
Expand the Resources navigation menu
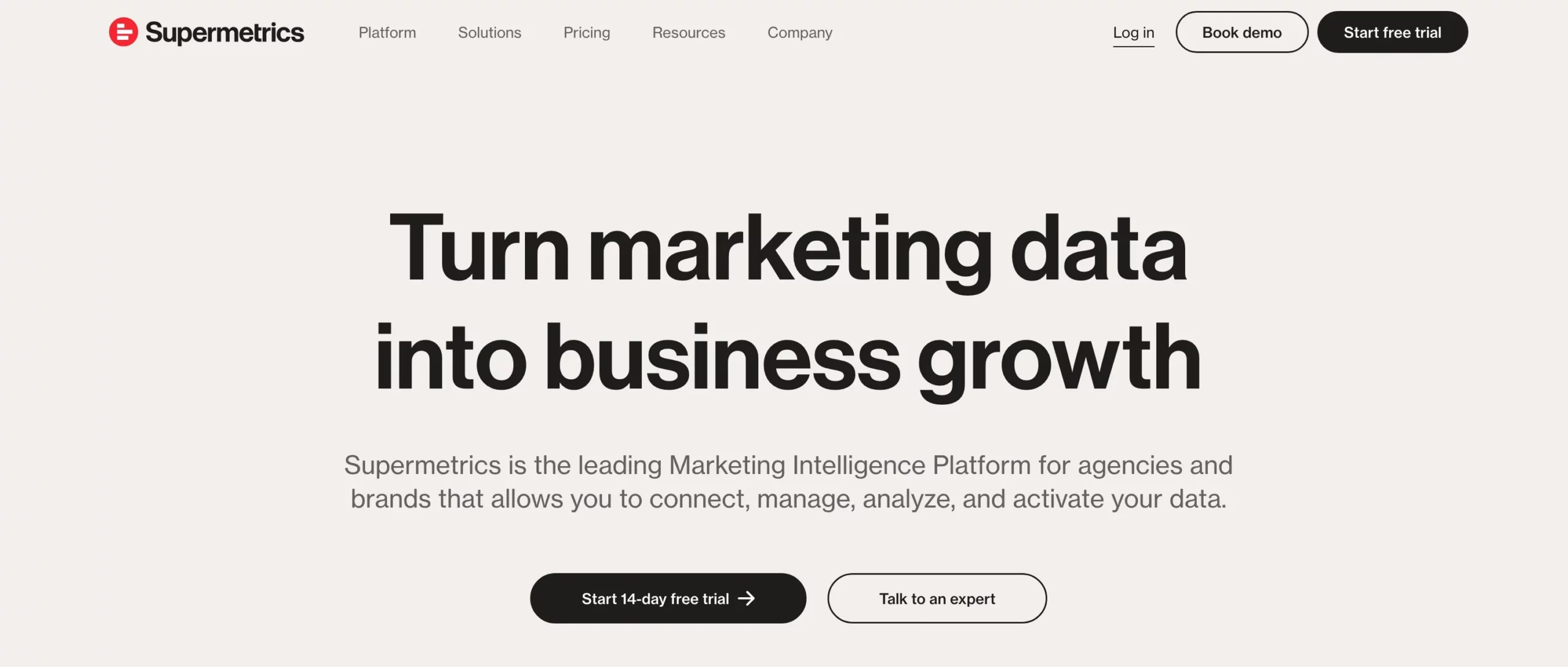coord(688,32)
